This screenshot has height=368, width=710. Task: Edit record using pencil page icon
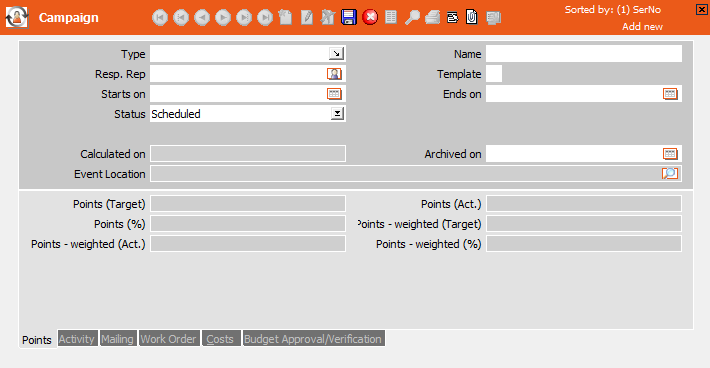tap(307, 17)
